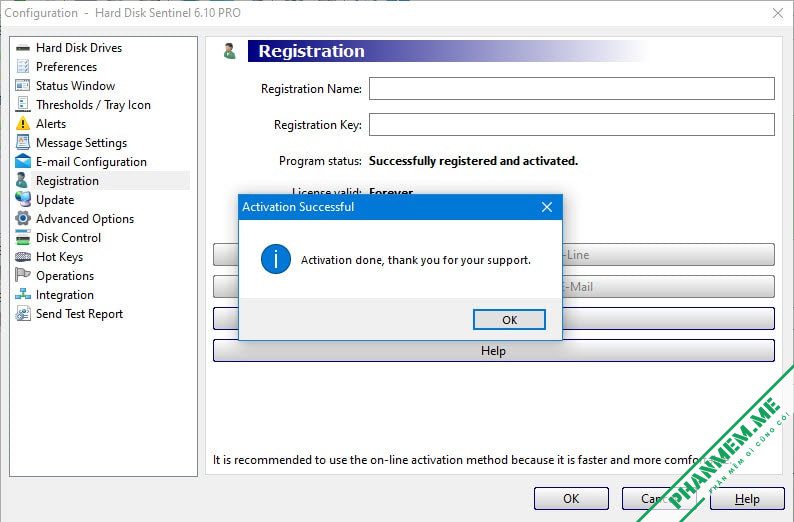Click the partially hidden On-Line activation button
Screen dimensions: 794x522
[668, 255]
